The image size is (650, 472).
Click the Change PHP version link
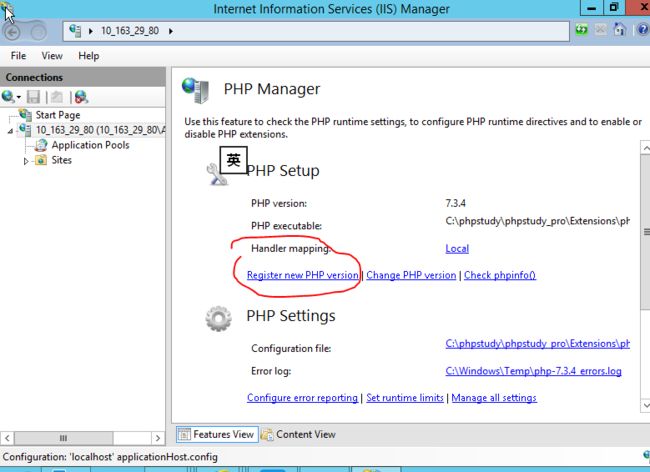tap(411, 275)
